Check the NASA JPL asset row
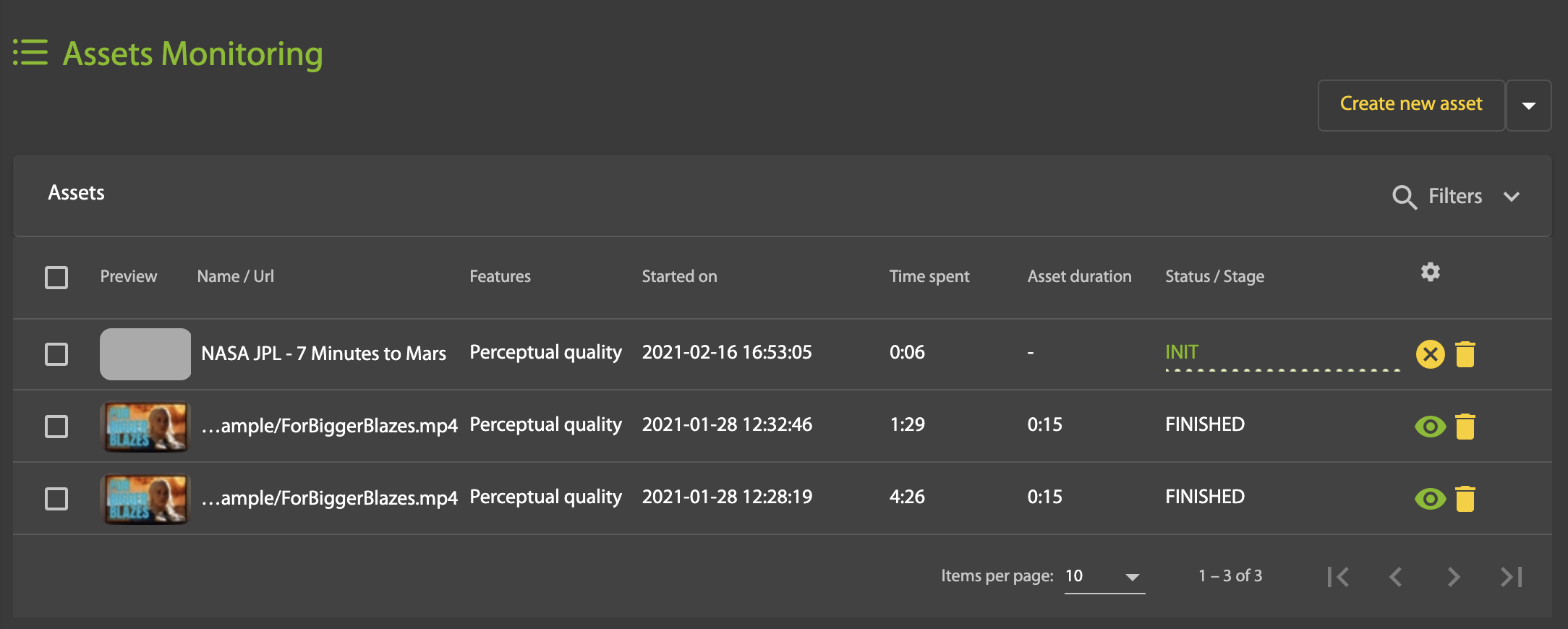The image size is (1568, 629). (56, 354)
